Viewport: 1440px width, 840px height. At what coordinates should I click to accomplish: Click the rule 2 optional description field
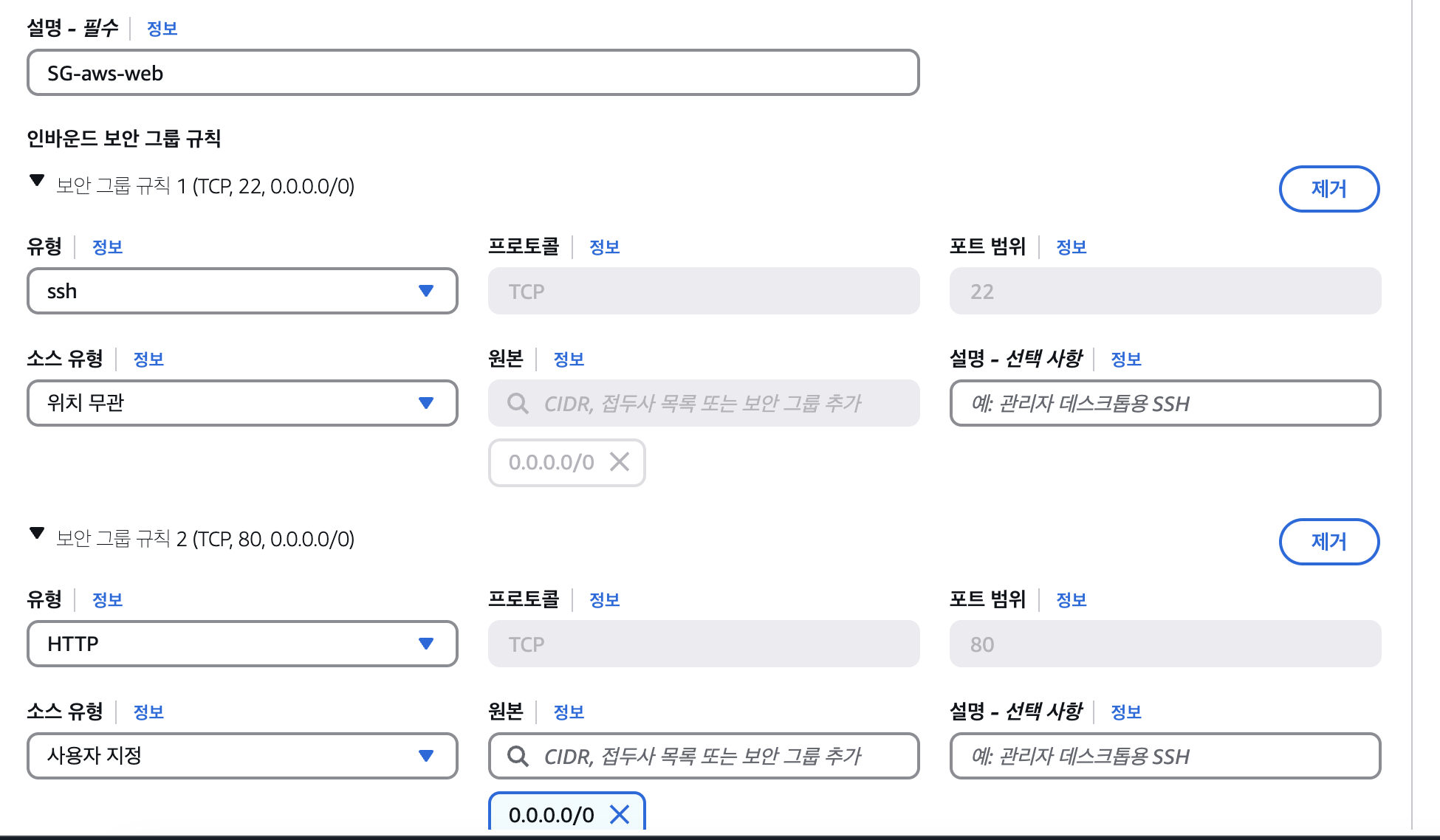click(1165, 756)
